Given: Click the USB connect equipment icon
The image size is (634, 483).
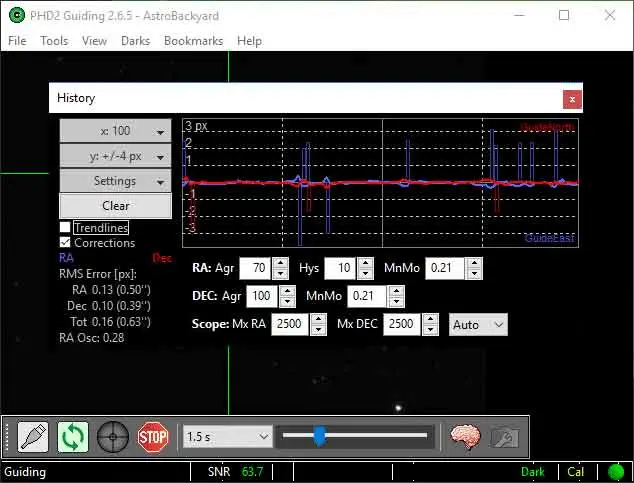Looking at the screenshot, I should (33, 437).
